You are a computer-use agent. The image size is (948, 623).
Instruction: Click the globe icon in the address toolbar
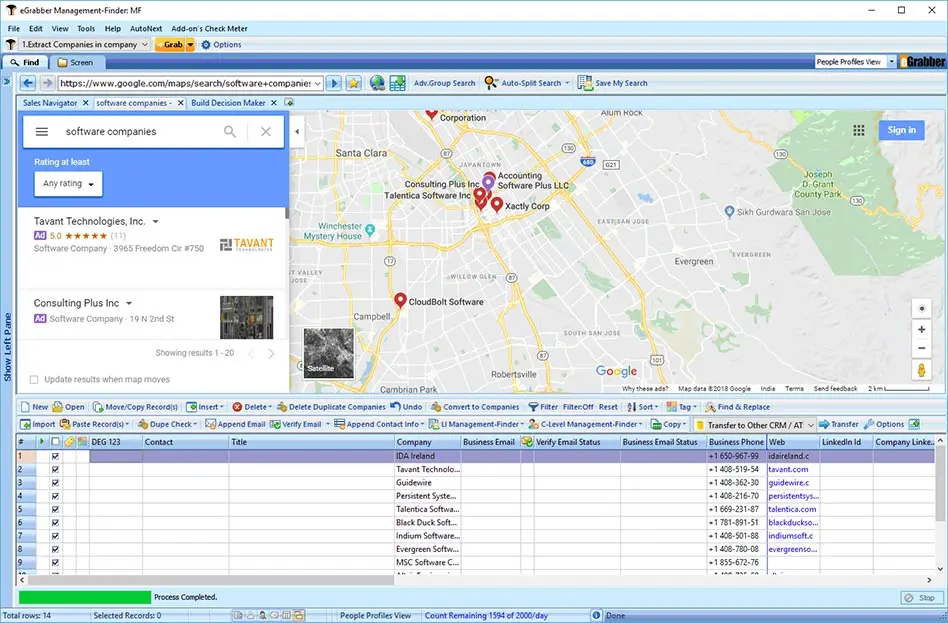pos(377,83)
